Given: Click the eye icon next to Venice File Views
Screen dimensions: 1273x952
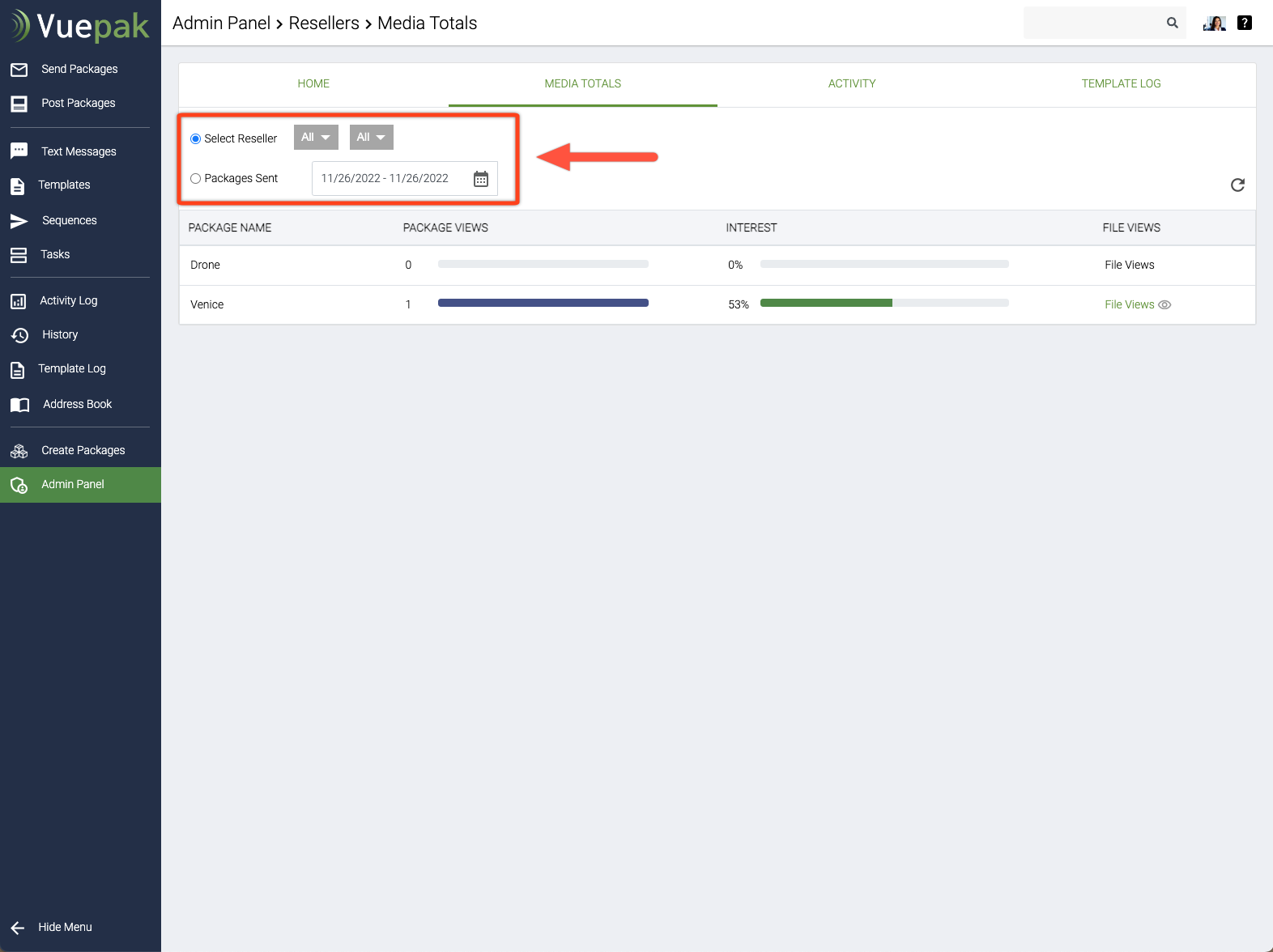Looking at the screenshot, I should pyautogui.click(x=1164, y=305).
